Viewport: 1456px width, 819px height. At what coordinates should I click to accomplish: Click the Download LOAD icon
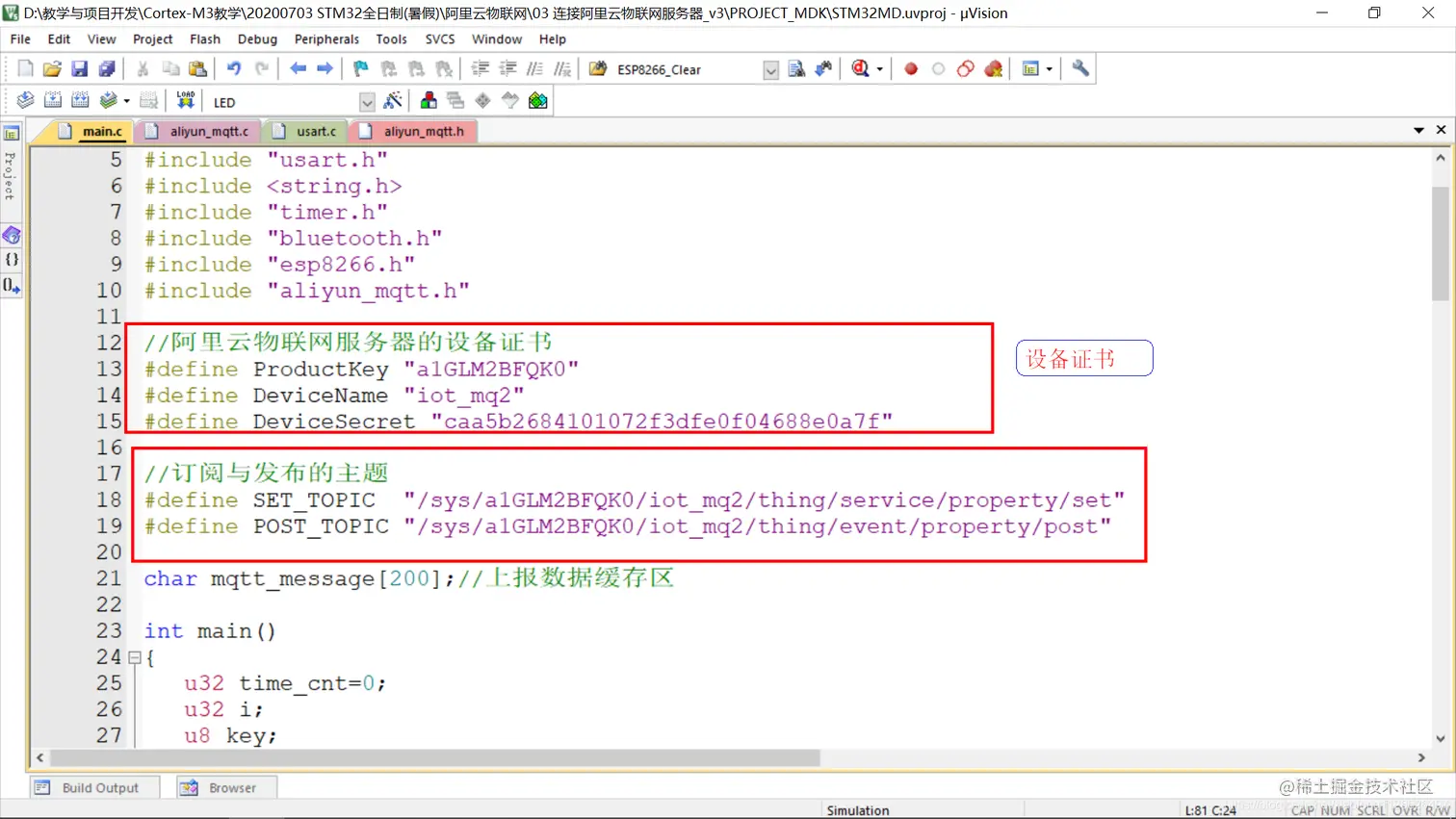[185, 100]
